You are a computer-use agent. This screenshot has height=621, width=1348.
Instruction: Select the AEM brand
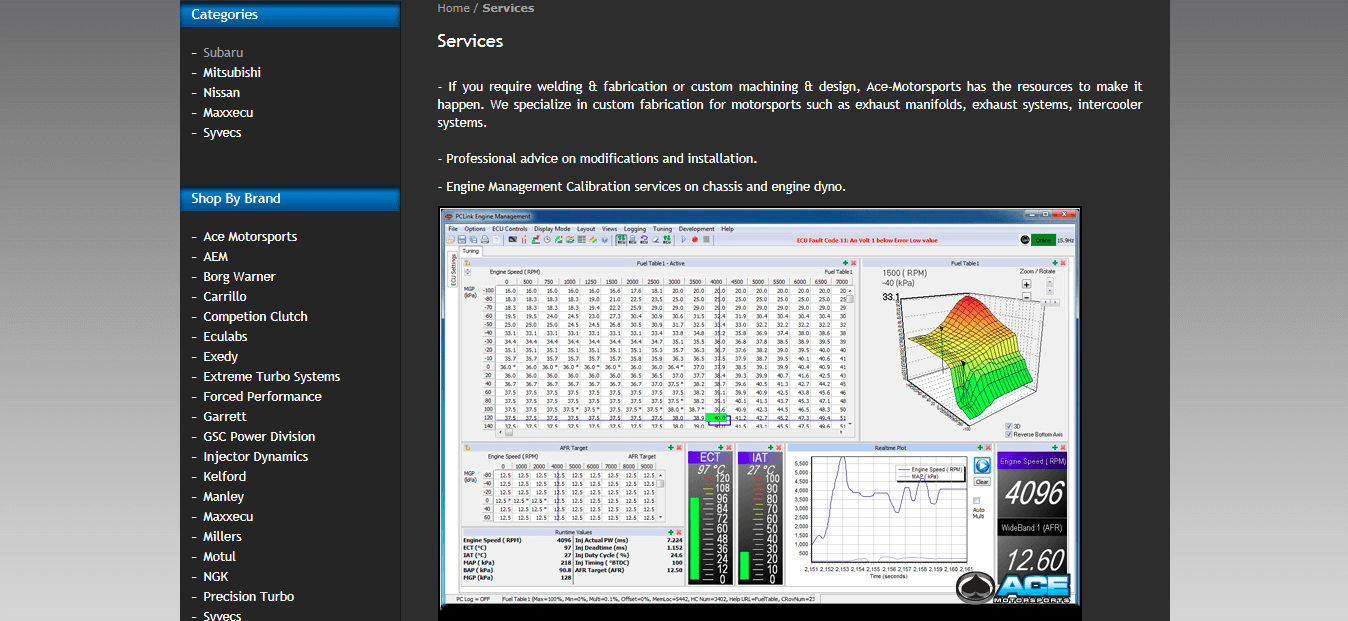coord(215,256)
